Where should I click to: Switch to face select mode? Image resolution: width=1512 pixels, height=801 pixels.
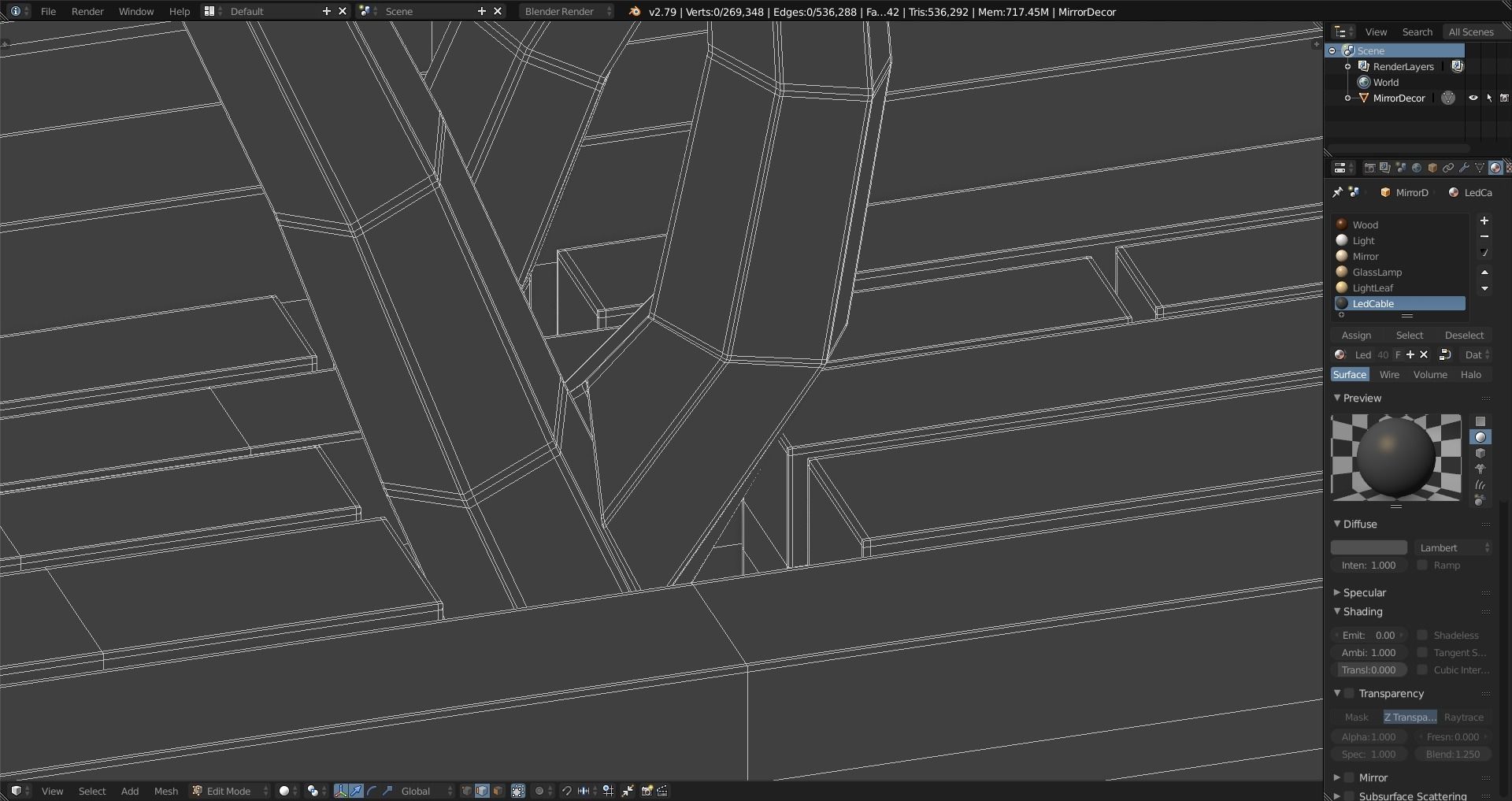click(x=498, y=791)
